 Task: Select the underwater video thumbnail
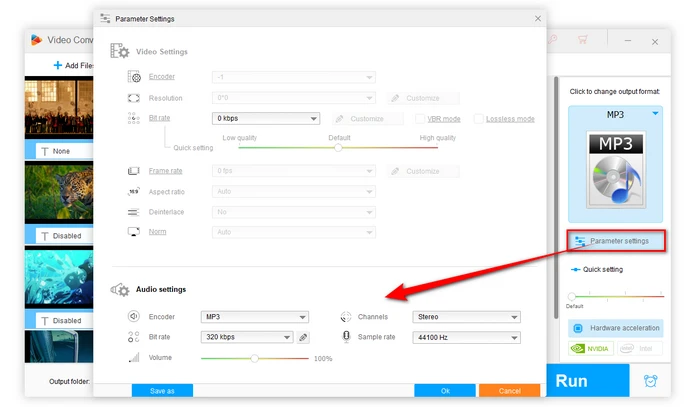point(59,277)
